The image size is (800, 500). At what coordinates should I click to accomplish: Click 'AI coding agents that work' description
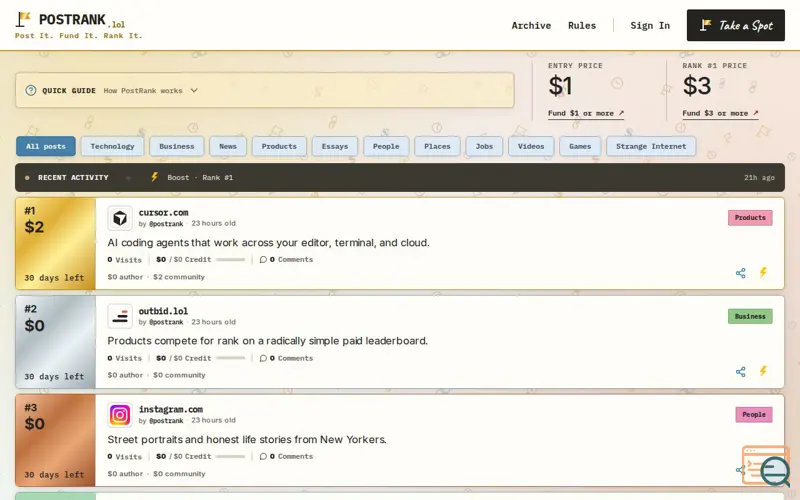[268, 243]
